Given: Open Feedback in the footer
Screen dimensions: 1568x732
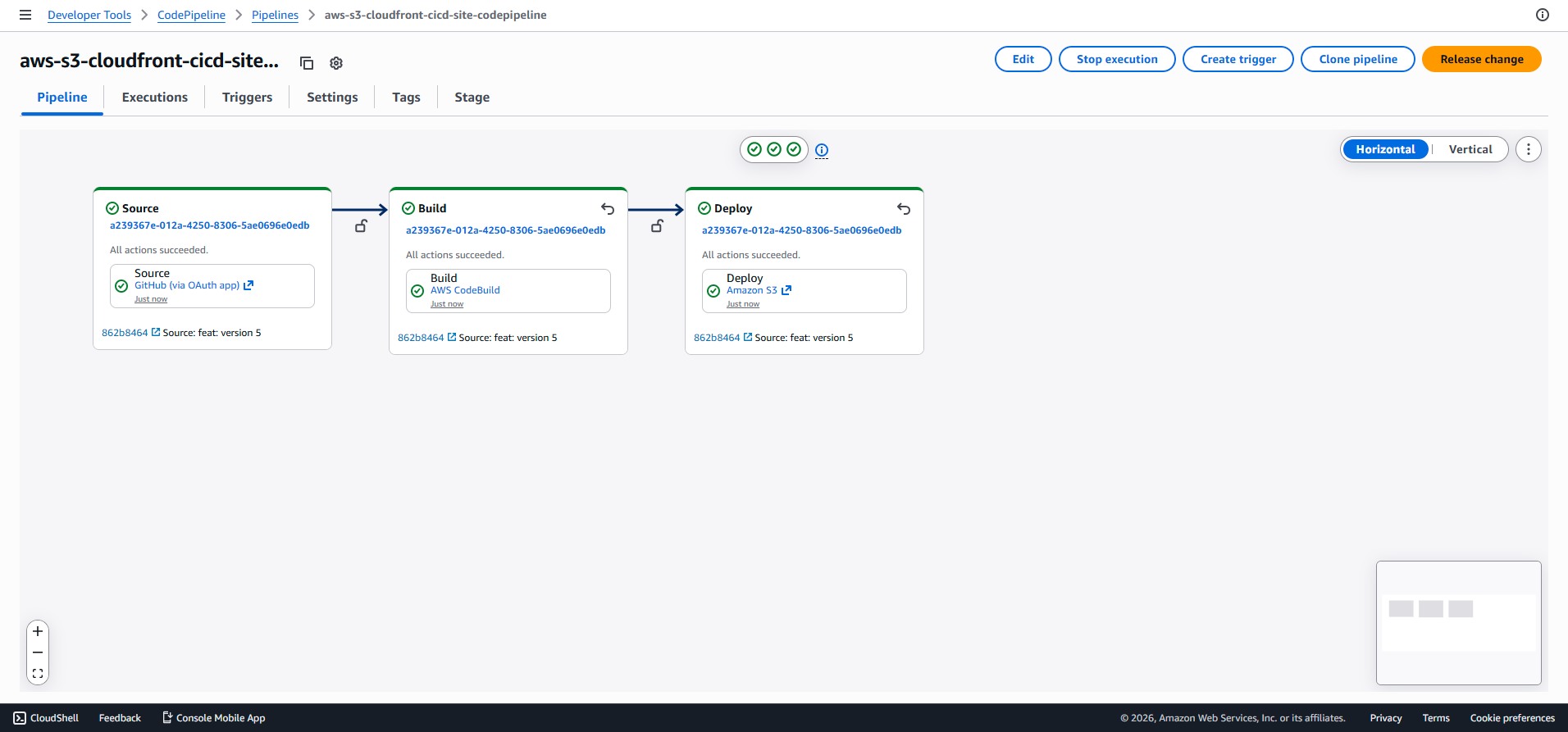Looking at the screenshot, I should pos(120,718).
